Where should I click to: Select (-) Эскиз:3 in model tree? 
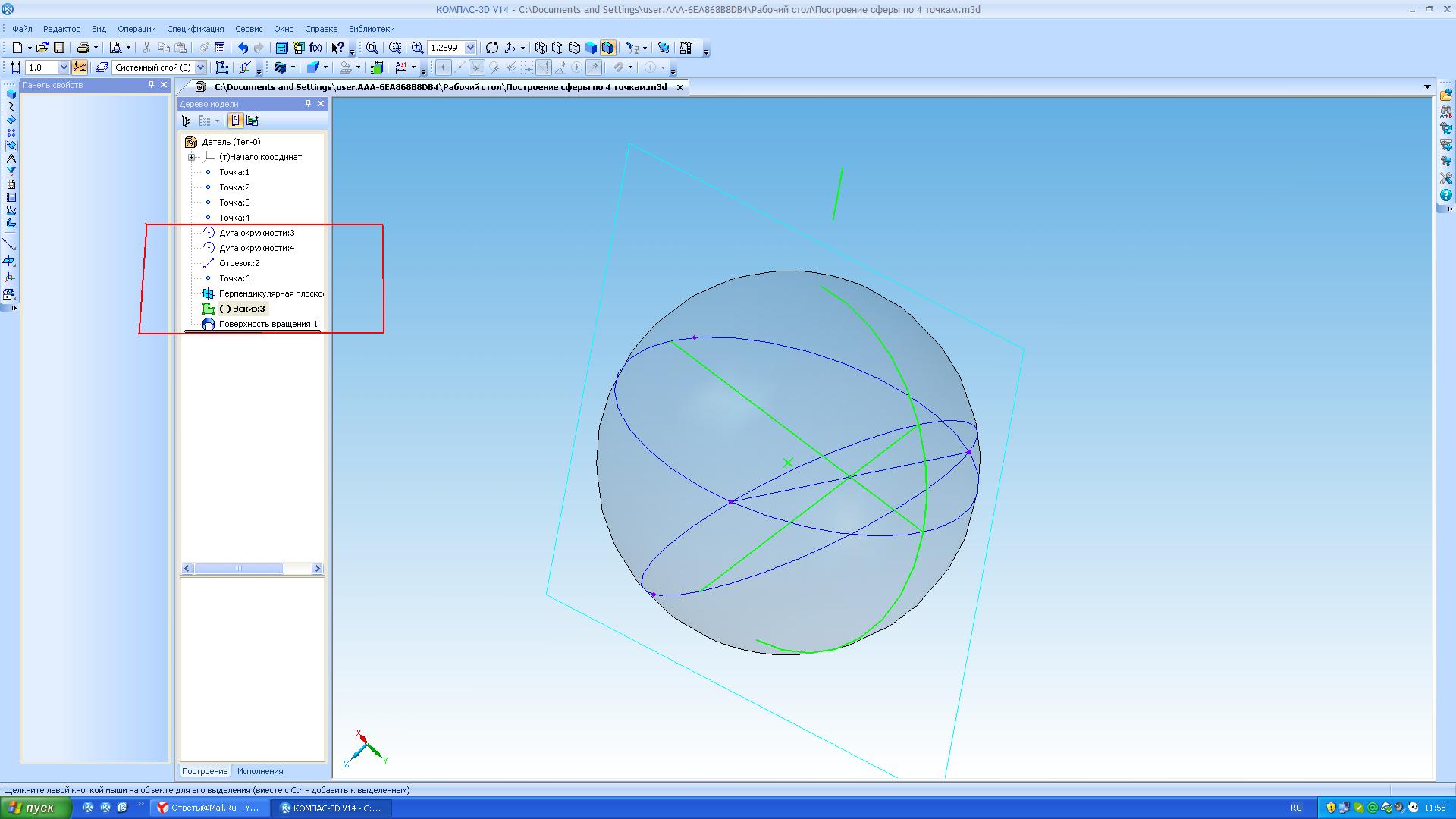[x=242, y=309]
